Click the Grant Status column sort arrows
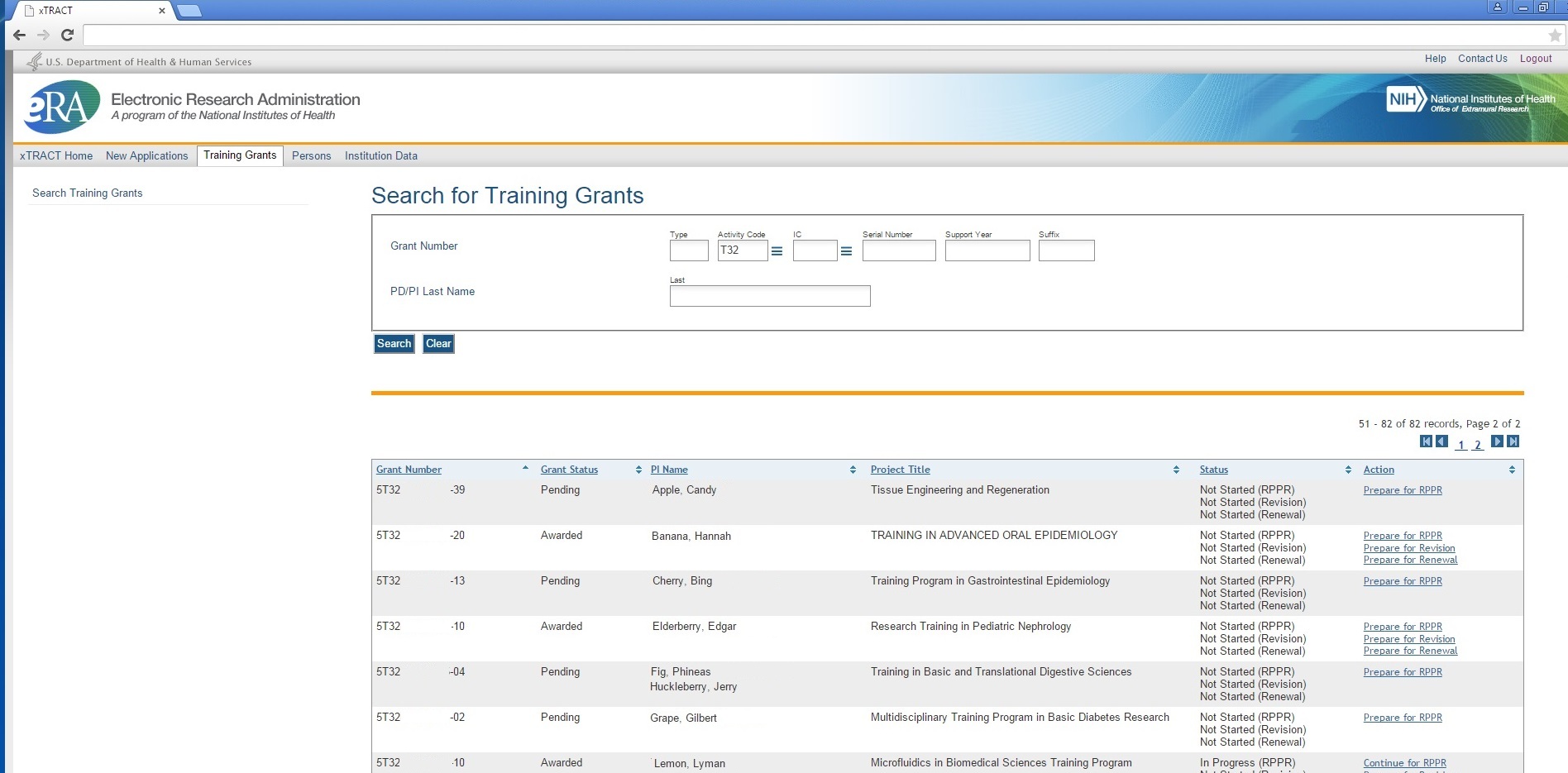 (638, 470)
